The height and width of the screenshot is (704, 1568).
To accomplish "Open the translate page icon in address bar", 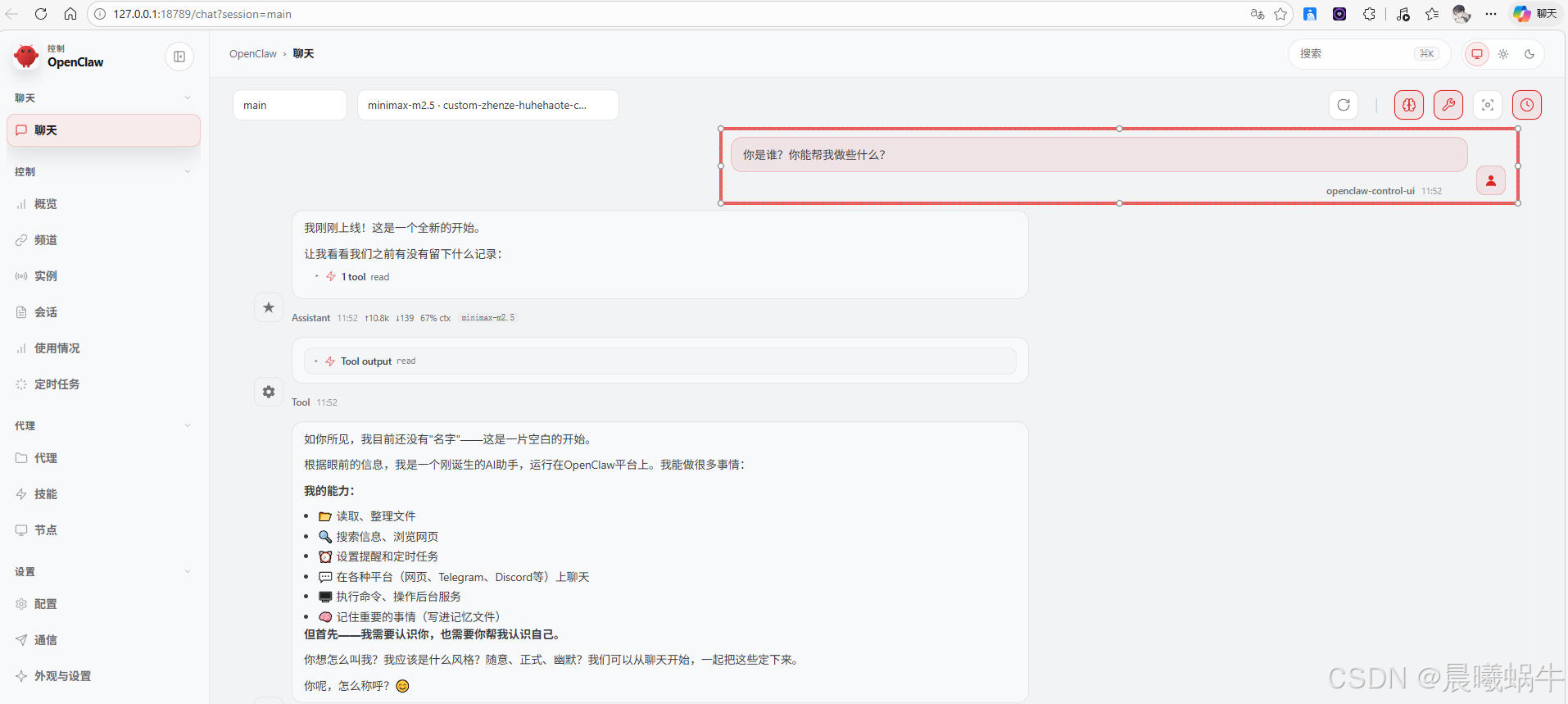I will [1258, 14].
